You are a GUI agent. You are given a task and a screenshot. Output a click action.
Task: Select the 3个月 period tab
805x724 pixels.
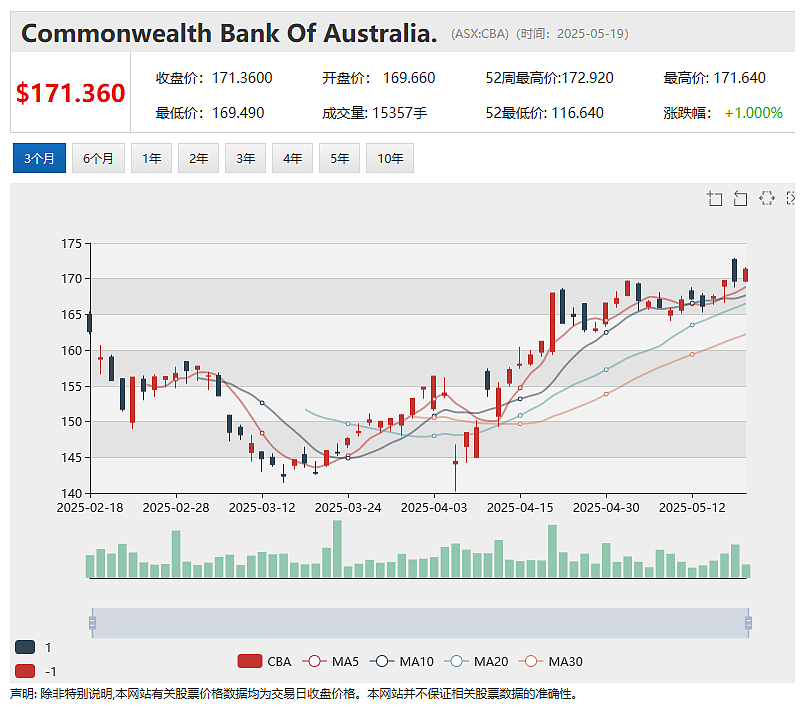click(x=40, y=158)
